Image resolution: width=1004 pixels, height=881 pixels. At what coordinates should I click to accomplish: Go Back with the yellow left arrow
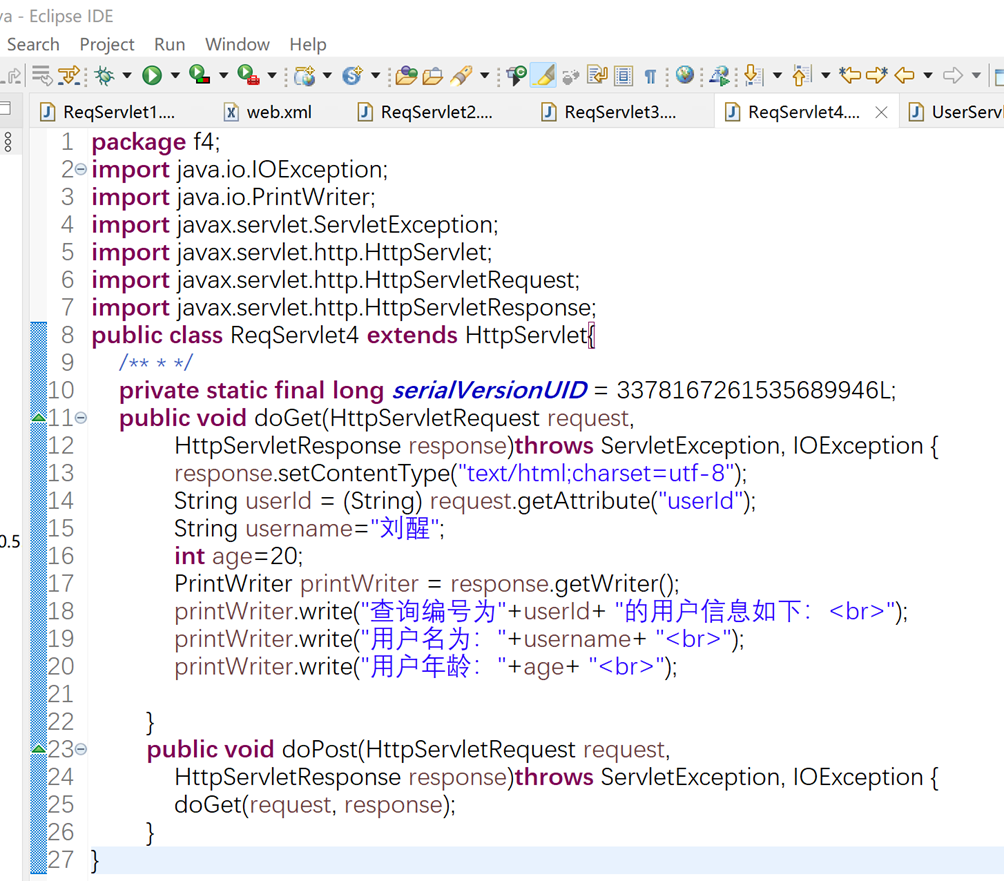coord(904,76)
